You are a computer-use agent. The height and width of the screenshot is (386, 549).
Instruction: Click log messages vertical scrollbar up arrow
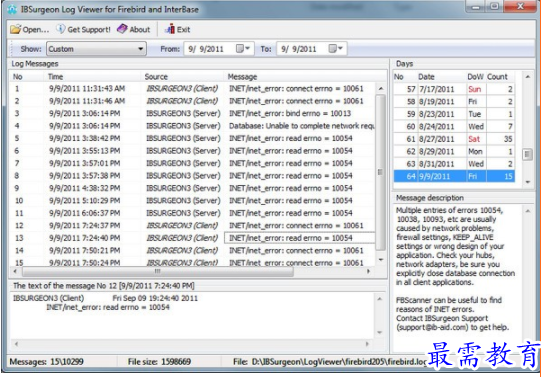click(x=381, y=89)
